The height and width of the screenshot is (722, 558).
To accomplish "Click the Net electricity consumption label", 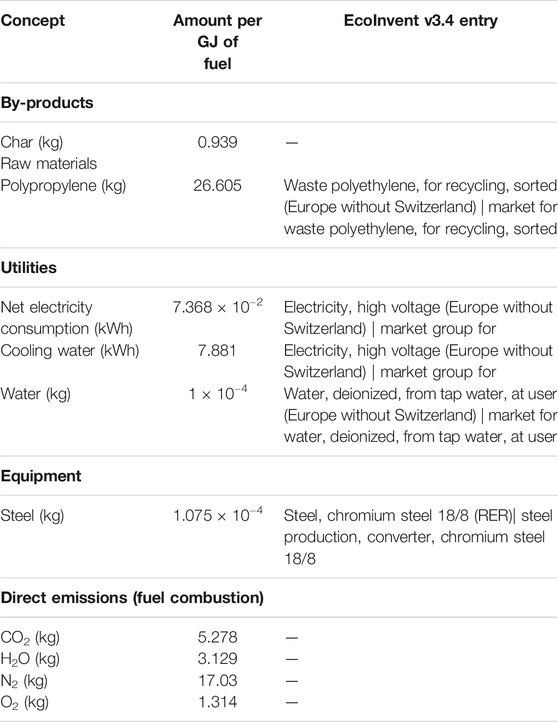I will (x=67, y=318).
